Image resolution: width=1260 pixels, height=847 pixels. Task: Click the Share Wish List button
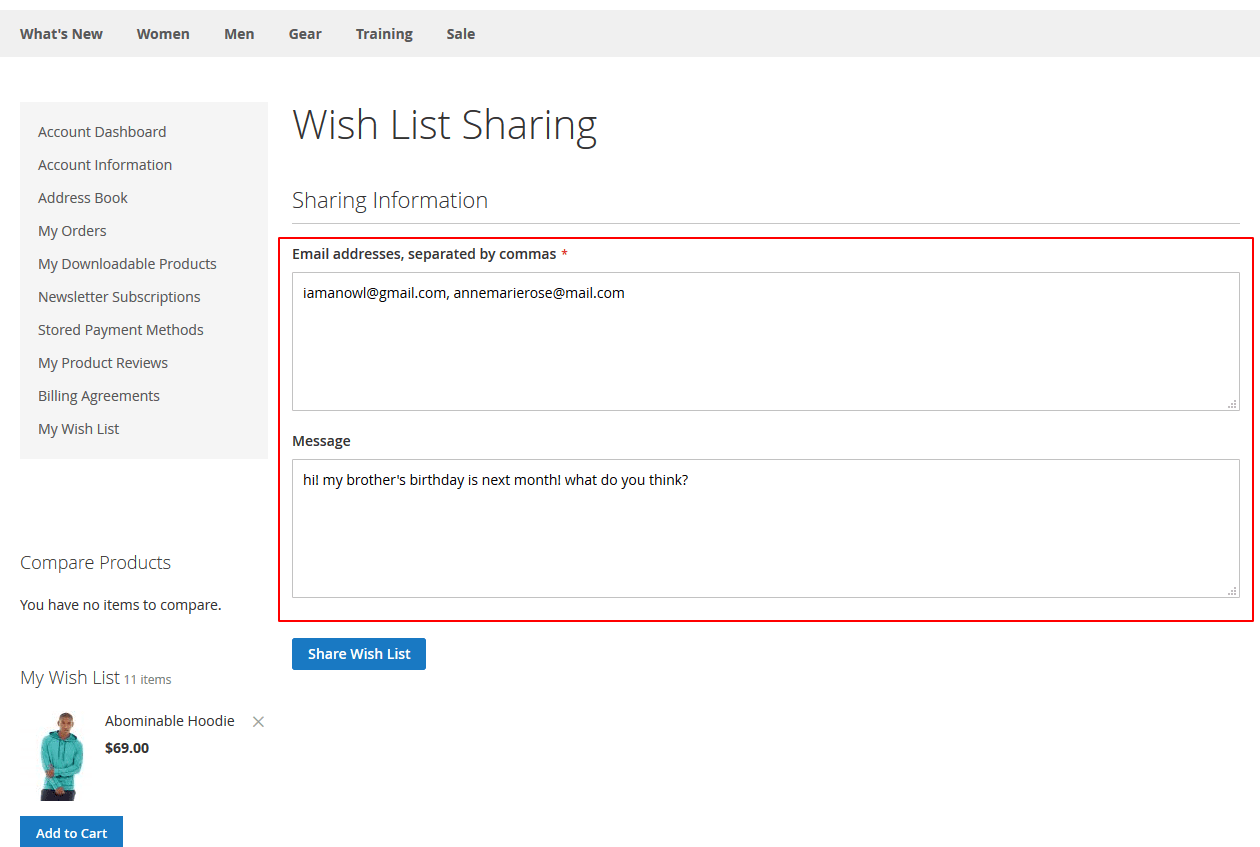(358, 653)
